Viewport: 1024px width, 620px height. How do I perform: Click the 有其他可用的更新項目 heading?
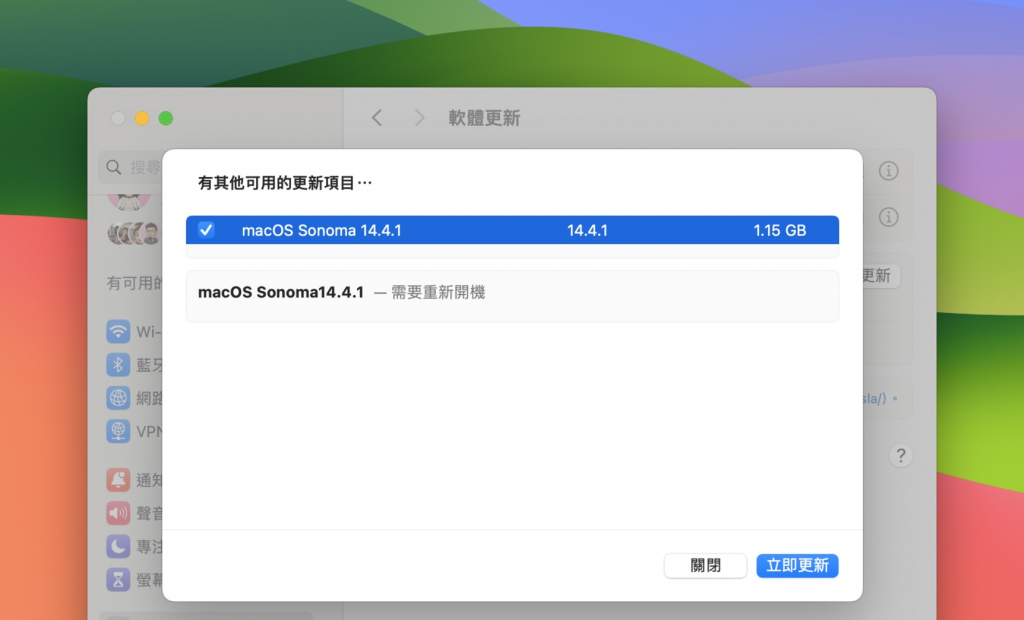[285, 183]
